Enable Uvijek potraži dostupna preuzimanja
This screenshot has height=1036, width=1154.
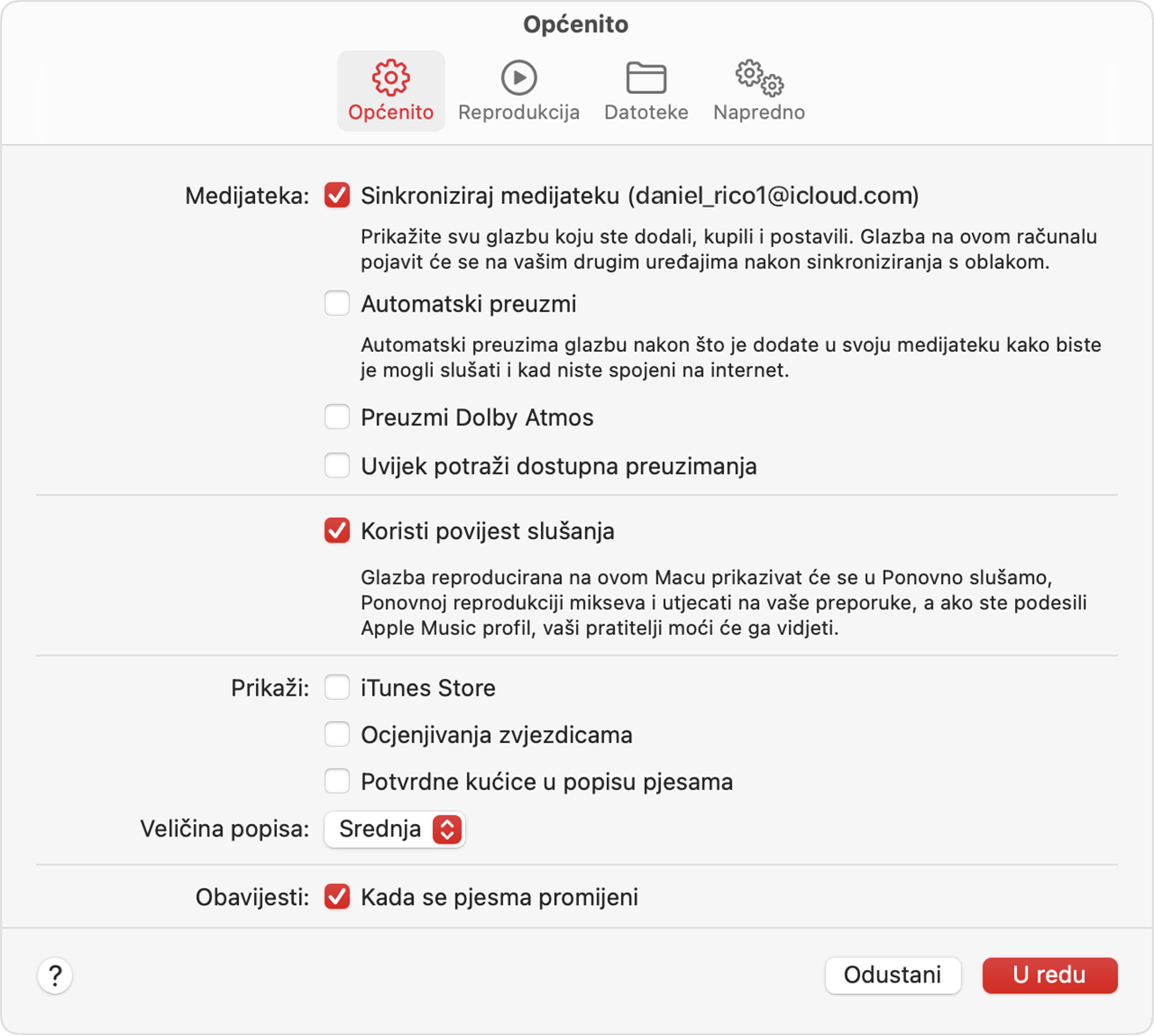(337, 465)
